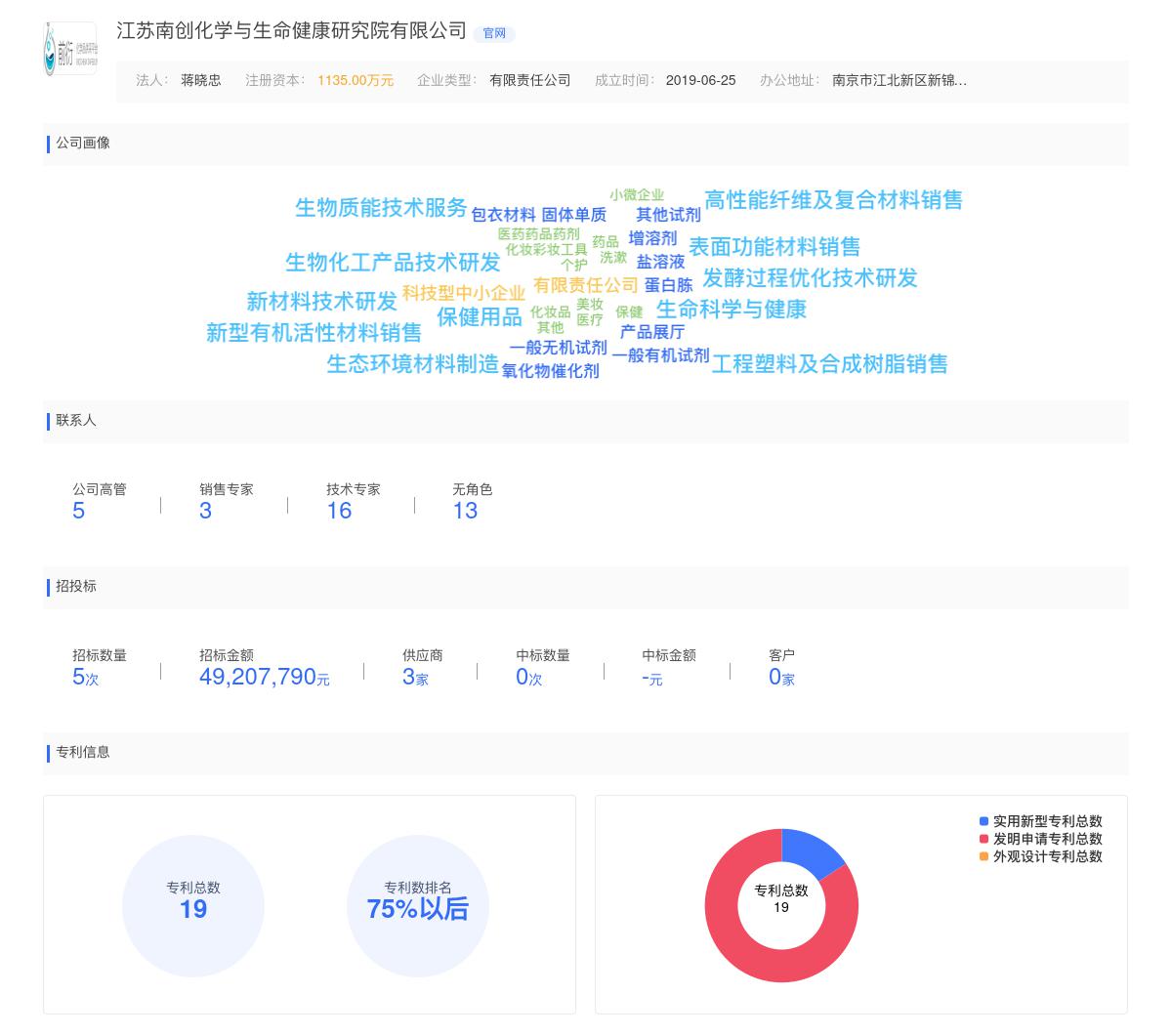Click the 专利数排名 75%以后 circle
This screenshot has width=1172, height=1036.
418,906
